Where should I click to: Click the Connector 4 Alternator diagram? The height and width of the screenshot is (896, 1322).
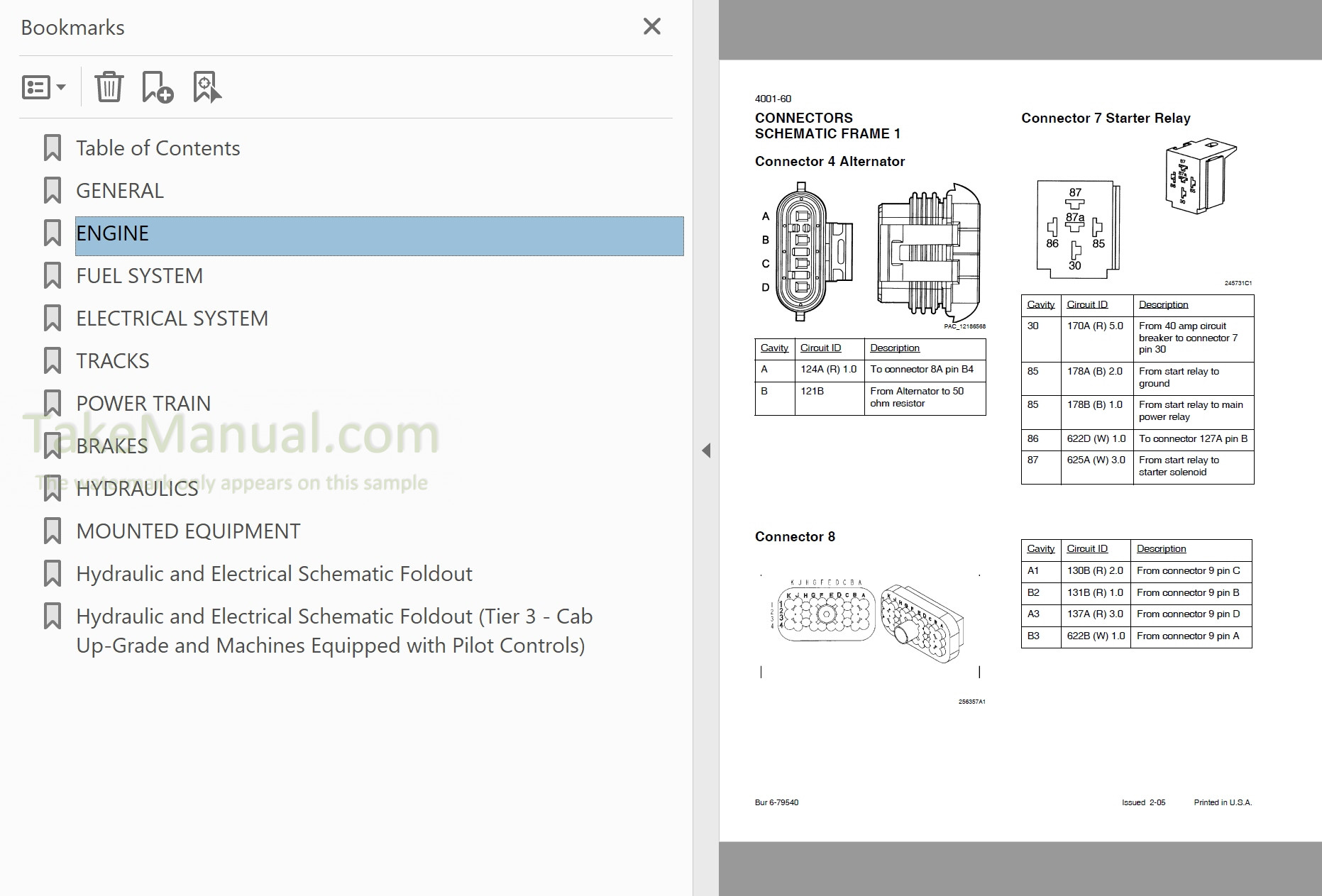pos(871,255)
